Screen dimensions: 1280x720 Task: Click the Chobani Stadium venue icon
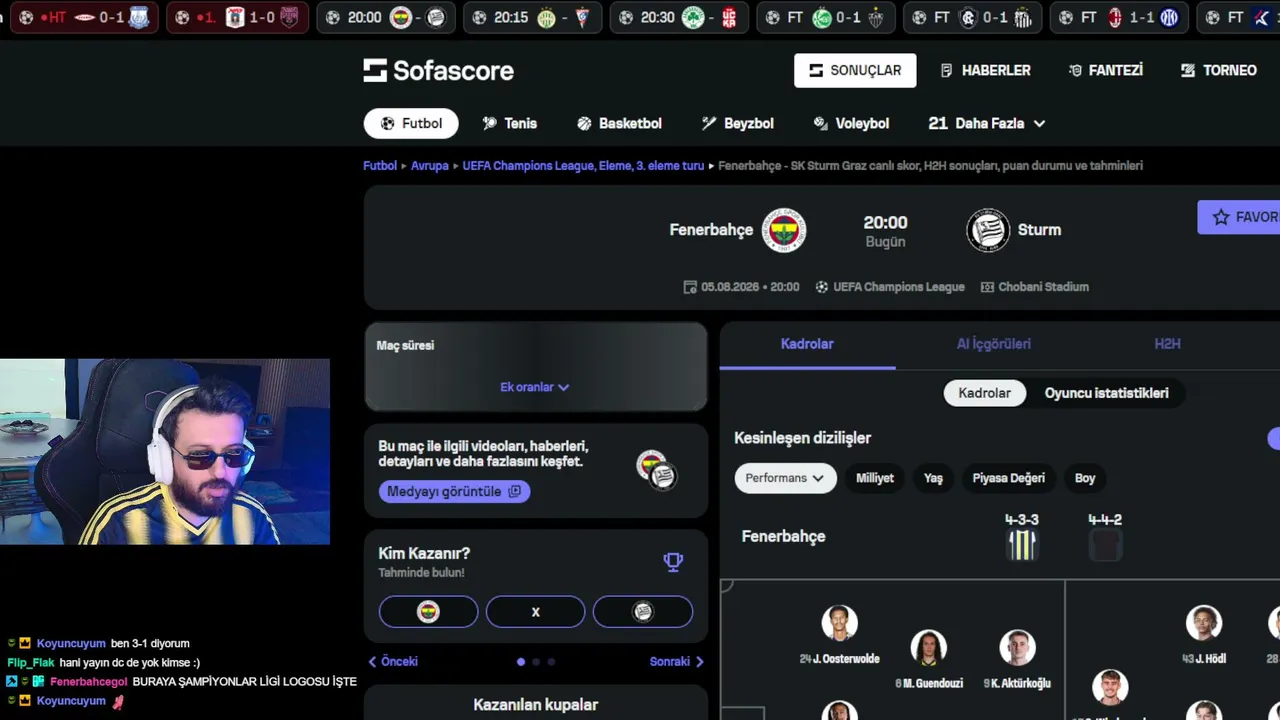click(x=988, y=287)
